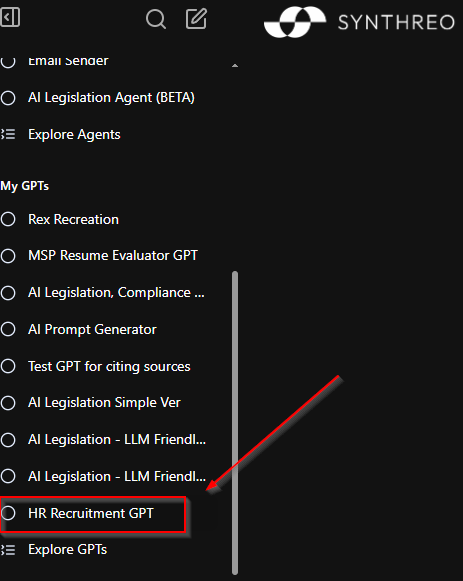This screenshot has height=581, width=463.
Task: Open the Email Sender agent
Action: coord(68,61)
